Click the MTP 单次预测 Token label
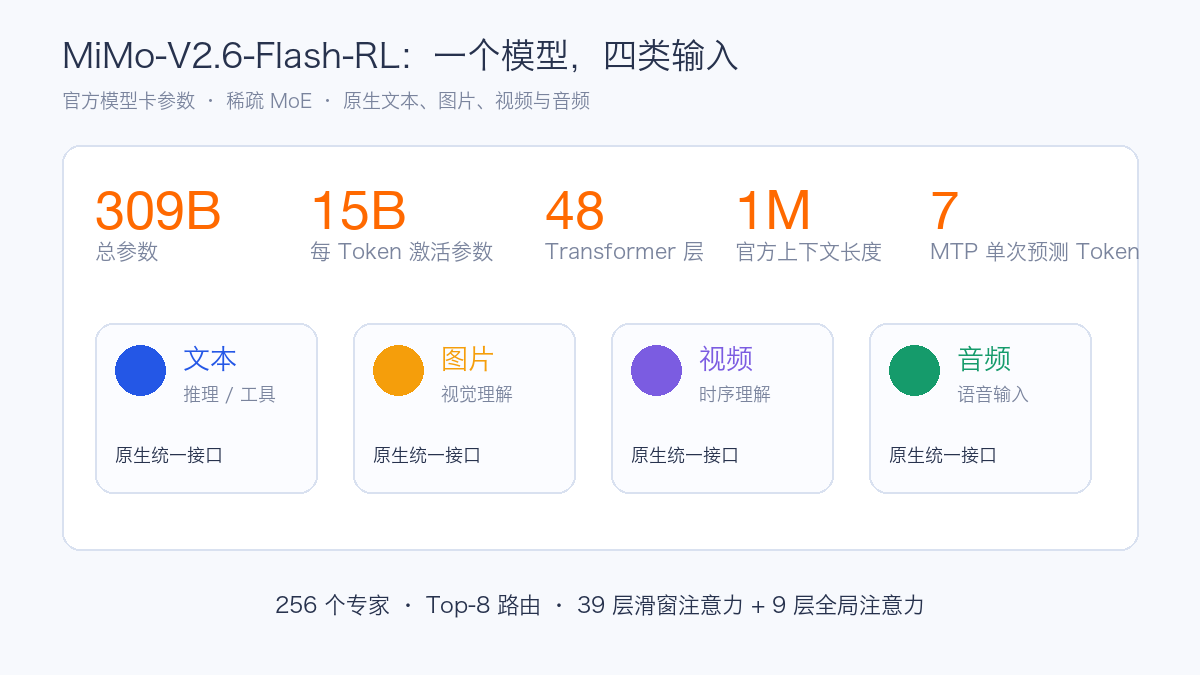This screenshot has height=675, width=1200. (1035, 251)
